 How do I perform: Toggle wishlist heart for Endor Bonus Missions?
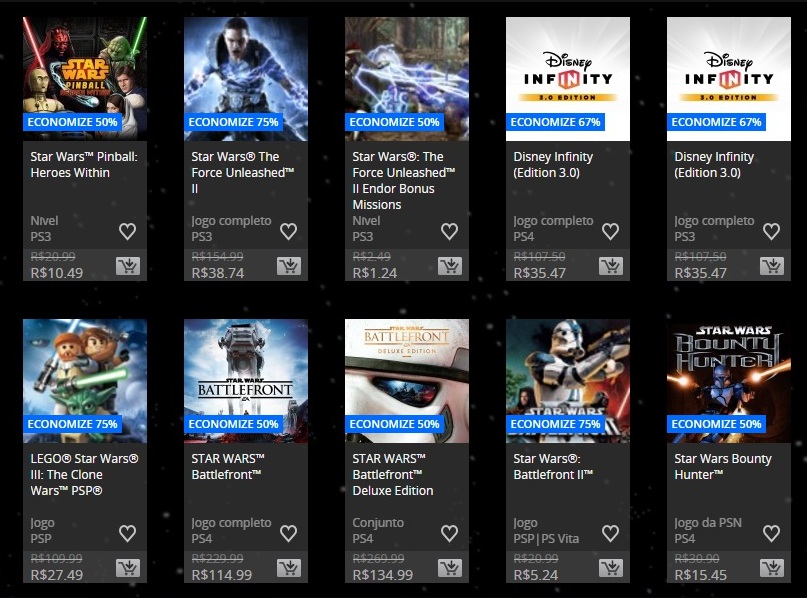click(450, 231)
